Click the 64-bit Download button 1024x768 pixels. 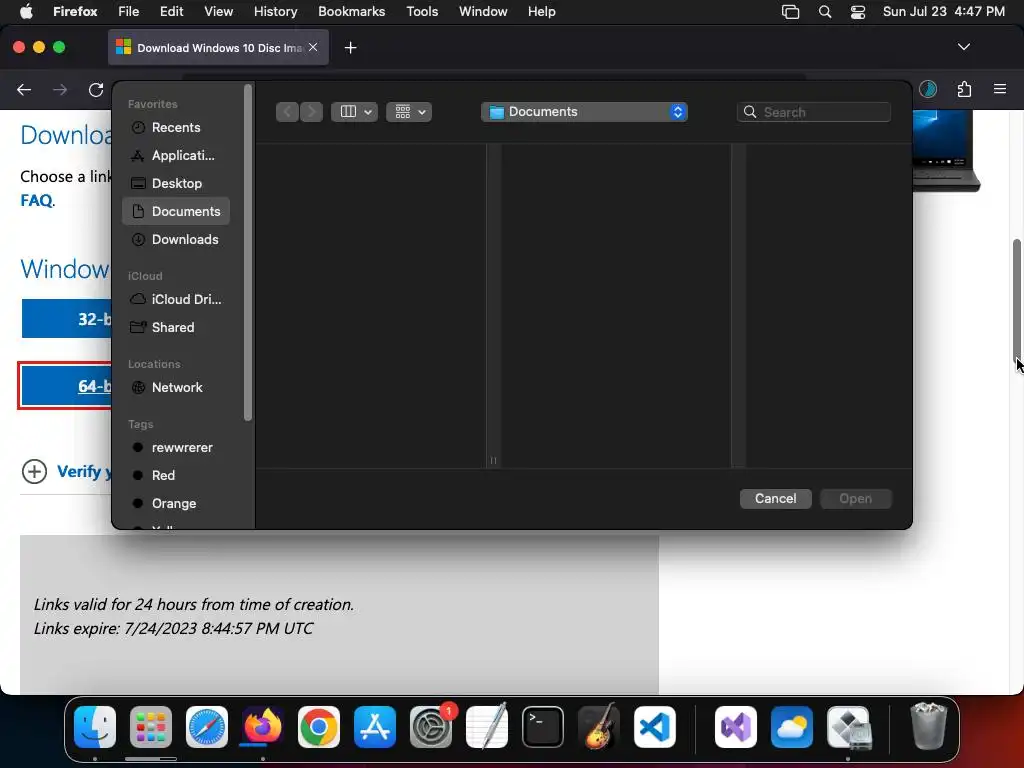point(66,386)
